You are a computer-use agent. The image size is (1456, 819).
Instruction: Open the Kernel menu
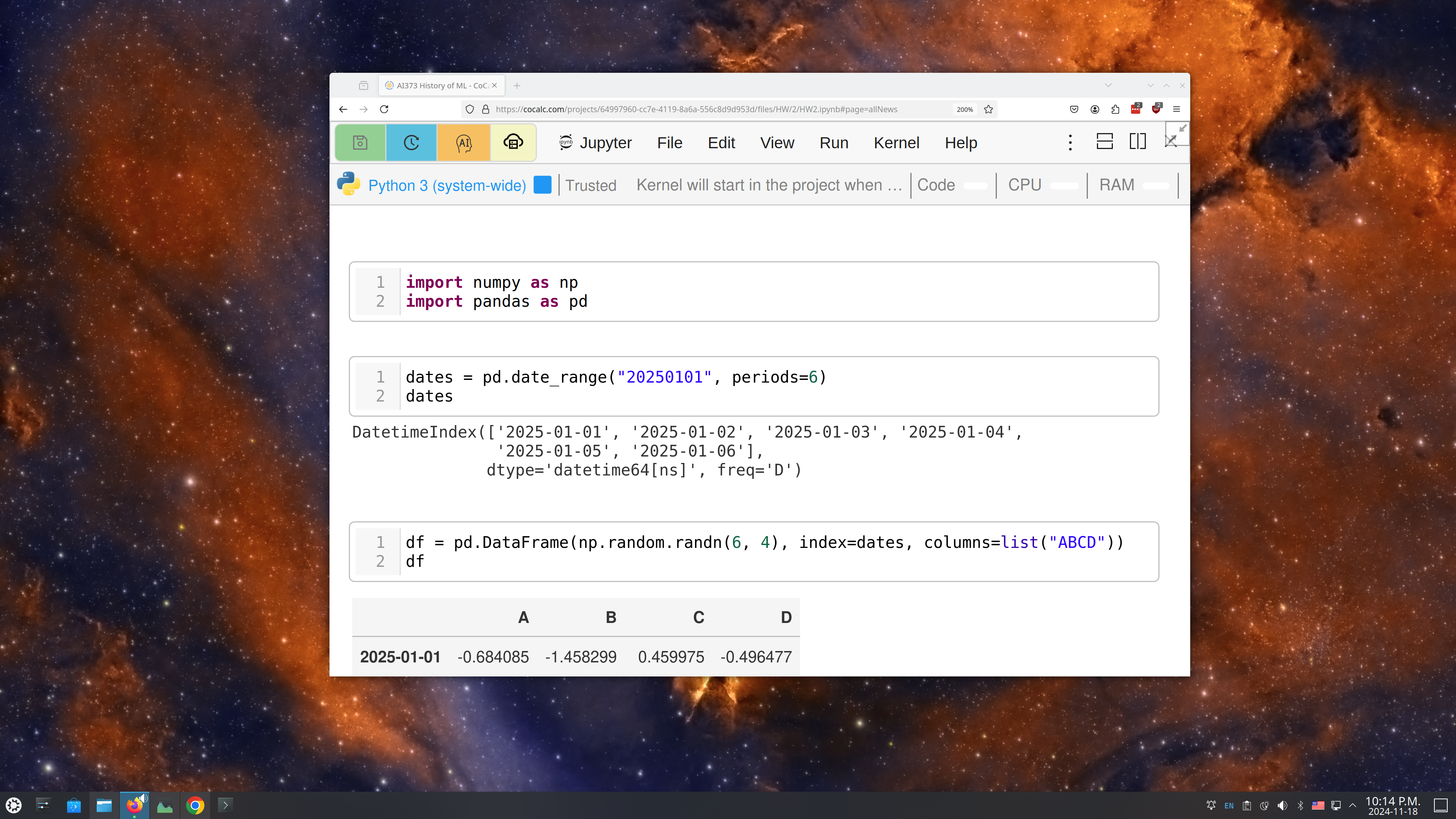896,143
